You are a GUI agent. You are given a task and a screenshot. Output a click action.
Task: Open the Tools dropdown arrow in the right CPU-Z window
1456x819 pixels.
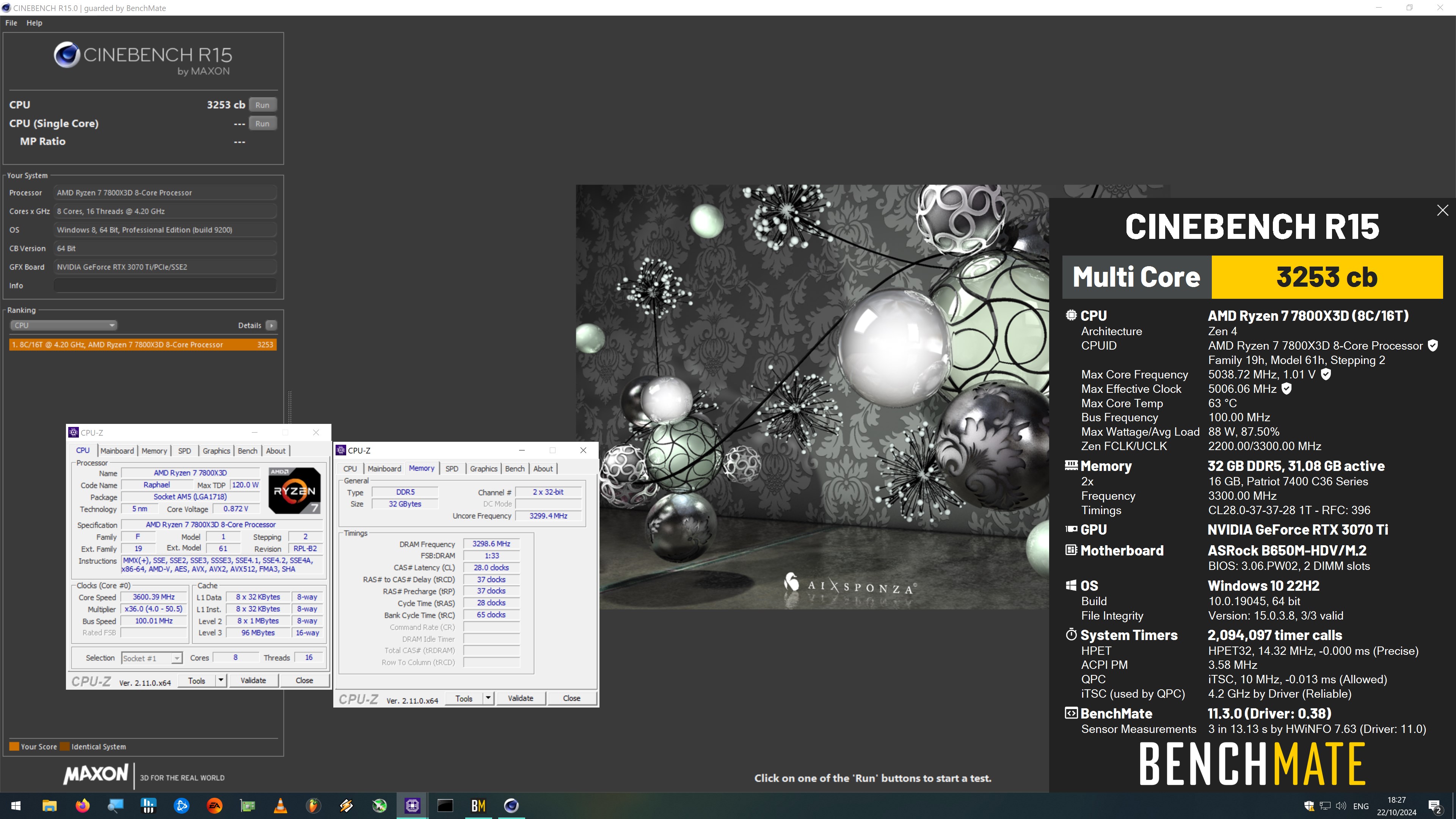point(488,698)
